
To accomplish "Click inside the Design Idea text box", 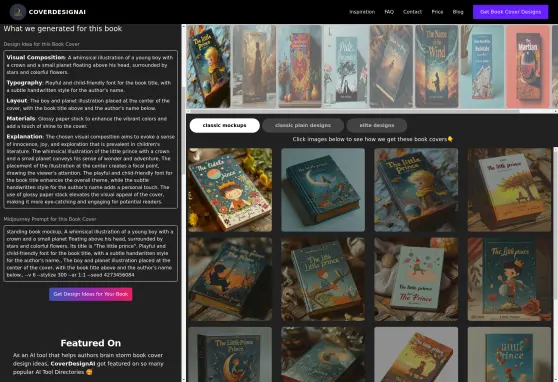I will pyautogui.click(x=90, y=129).
